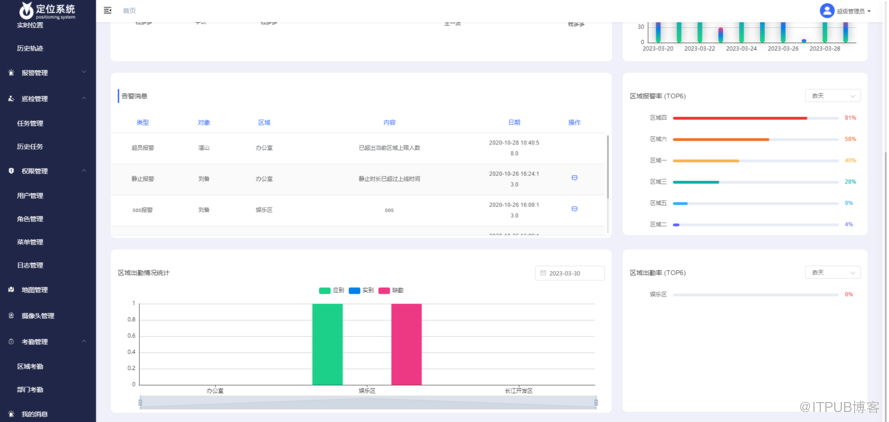Click the 区域五 light-blue progress bar
Viewport: 889px width, 422px height.
pyautogui.click(x=680, y=203)
